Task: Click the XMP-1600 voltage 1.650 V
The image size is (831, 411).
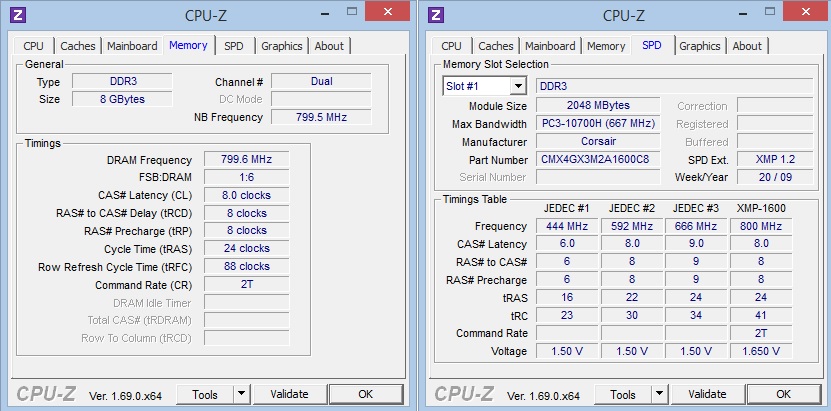Action: pyautogui.click(x=761, y=351)
